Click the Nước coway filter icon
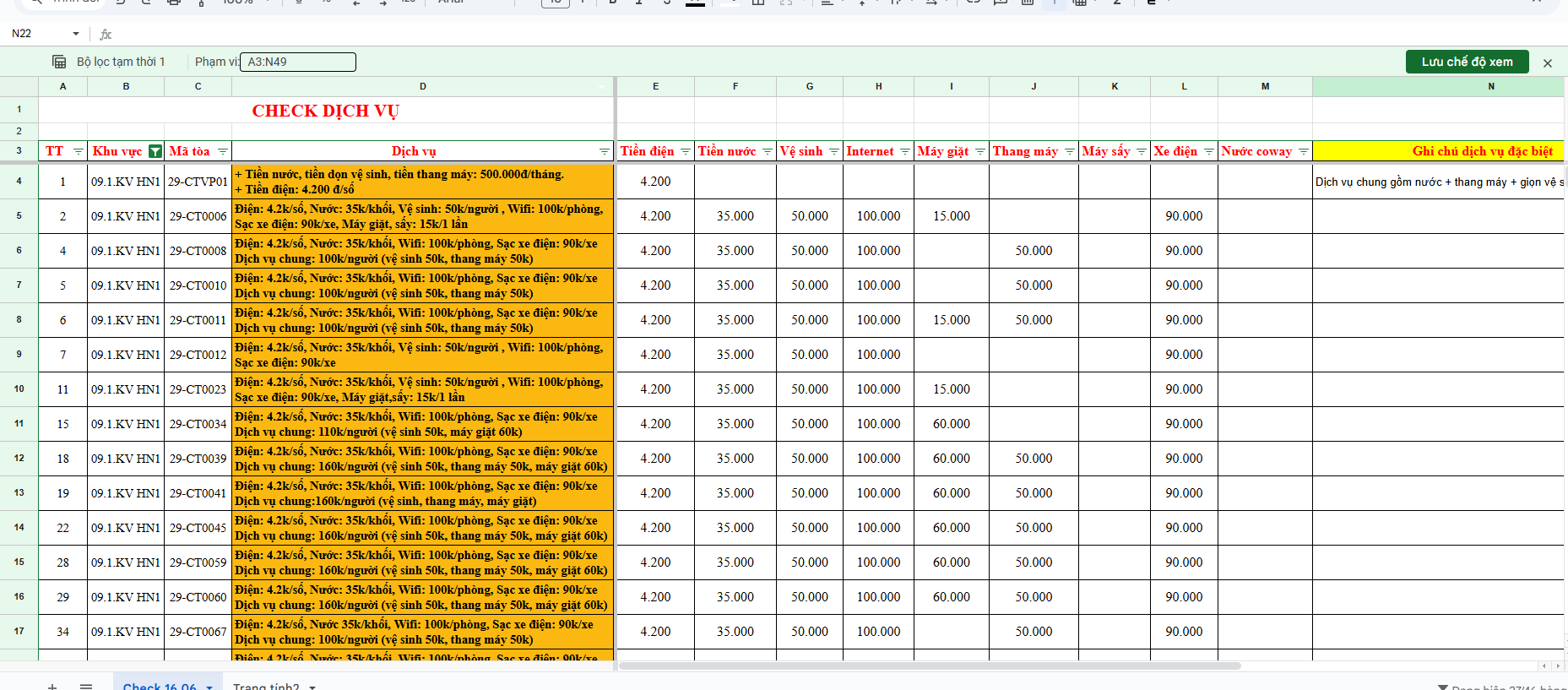This screenshot has height=690, width=1568. coord(1304,151)
